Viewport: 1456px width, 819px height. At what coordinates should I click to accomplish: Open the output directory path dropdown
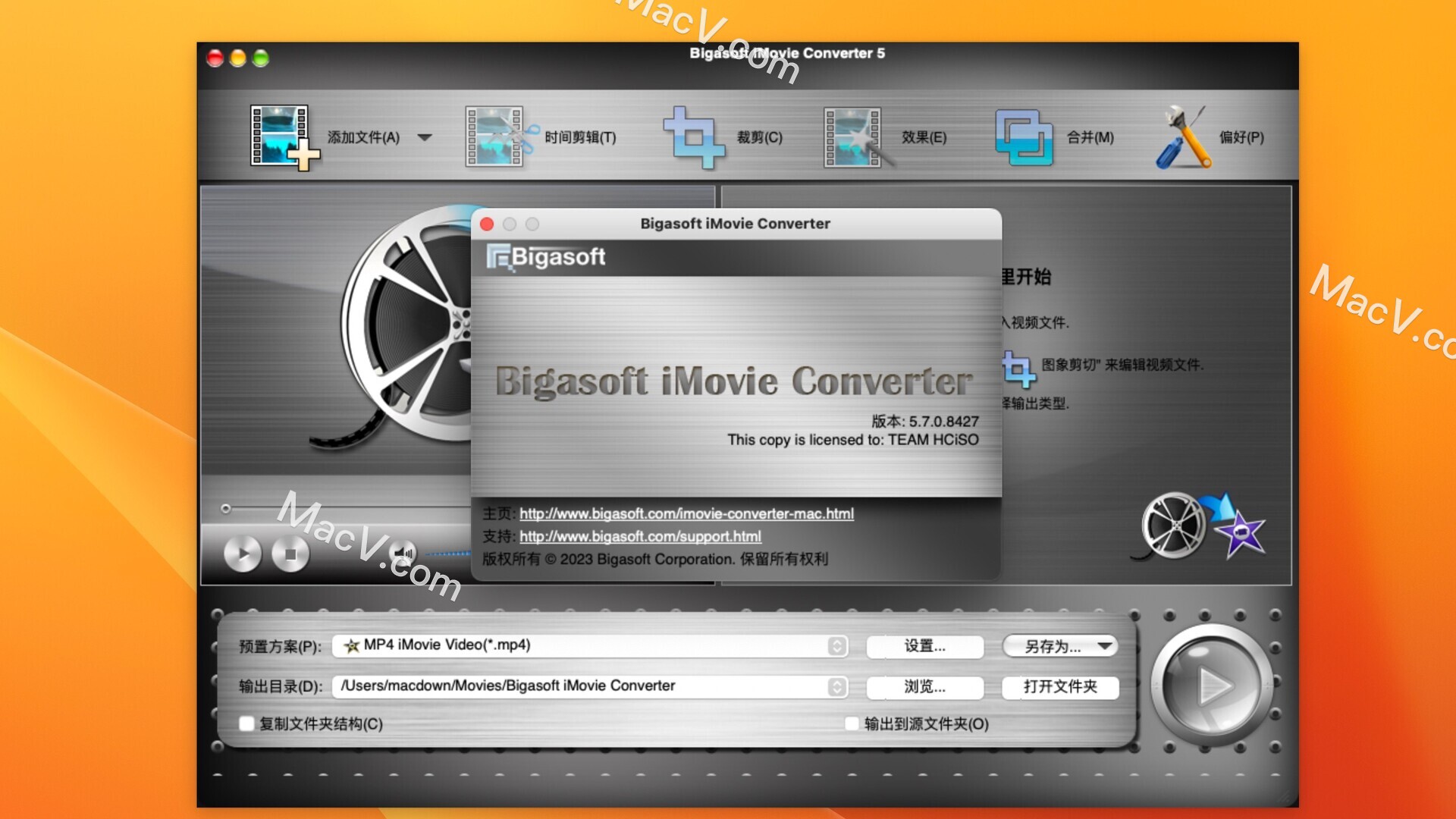click(589, 686)
